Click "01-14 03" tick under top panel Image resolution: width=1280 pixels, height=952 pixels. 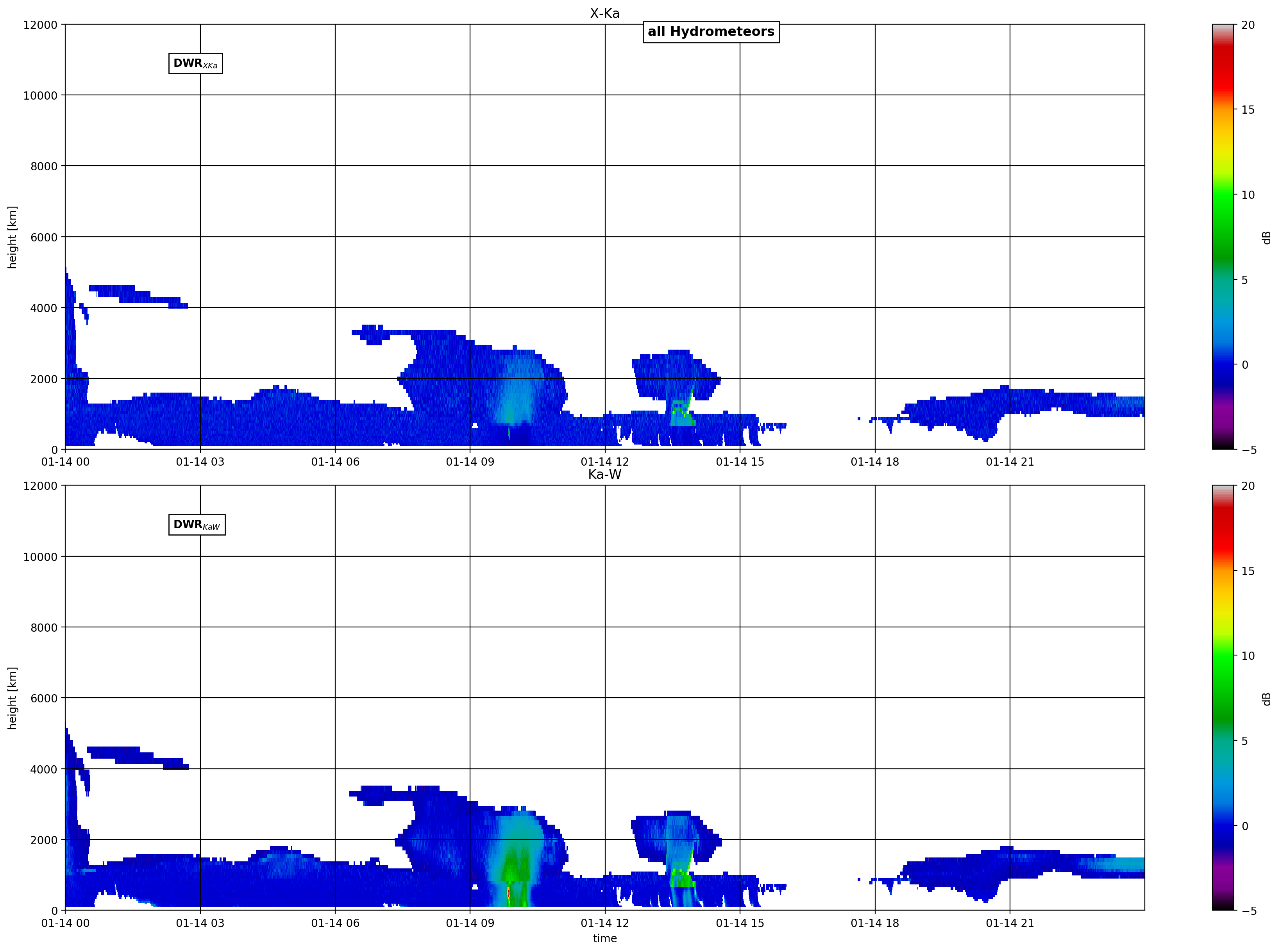[200, 462]
